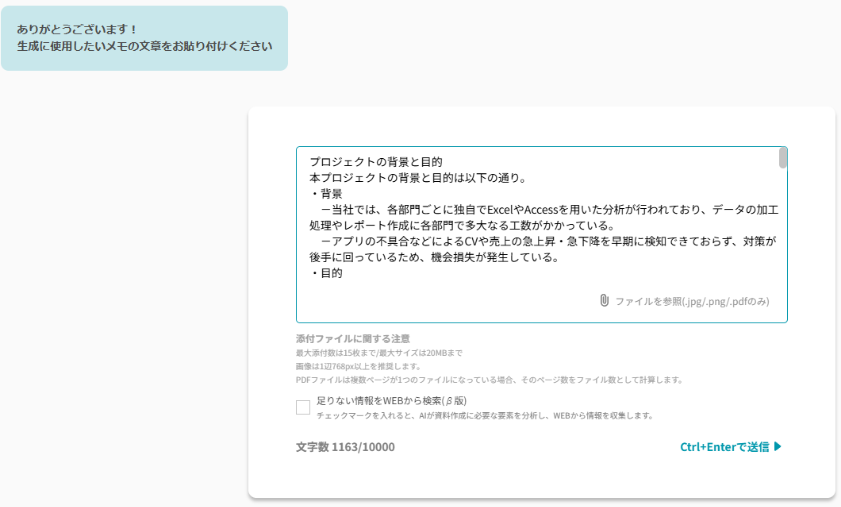
Task: Click the プロジェクトの背景と目的 first line
Action: coord(375,162)
